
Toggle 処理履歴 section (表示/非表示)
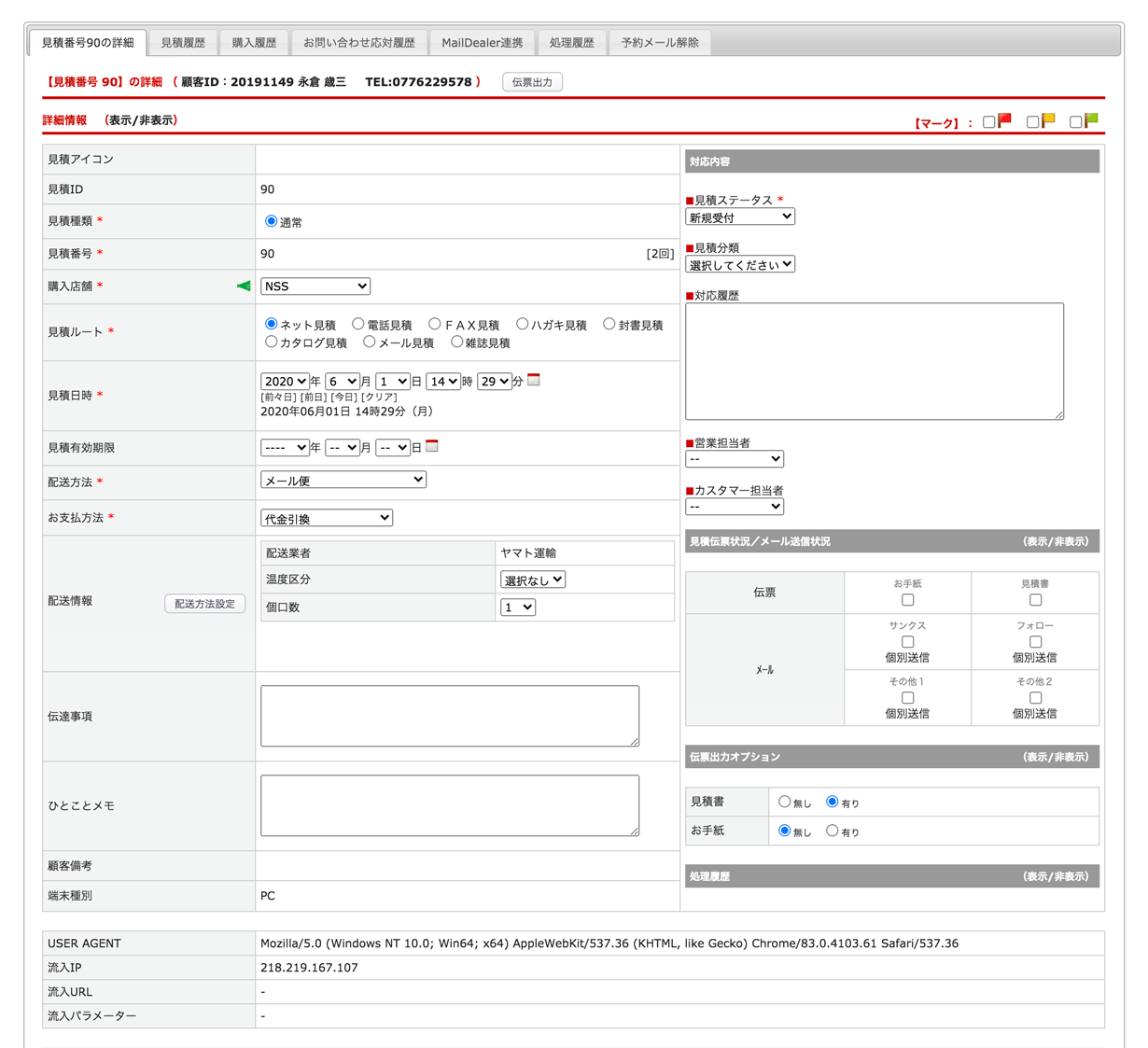pyautogui.click(x=1056, y=876)
